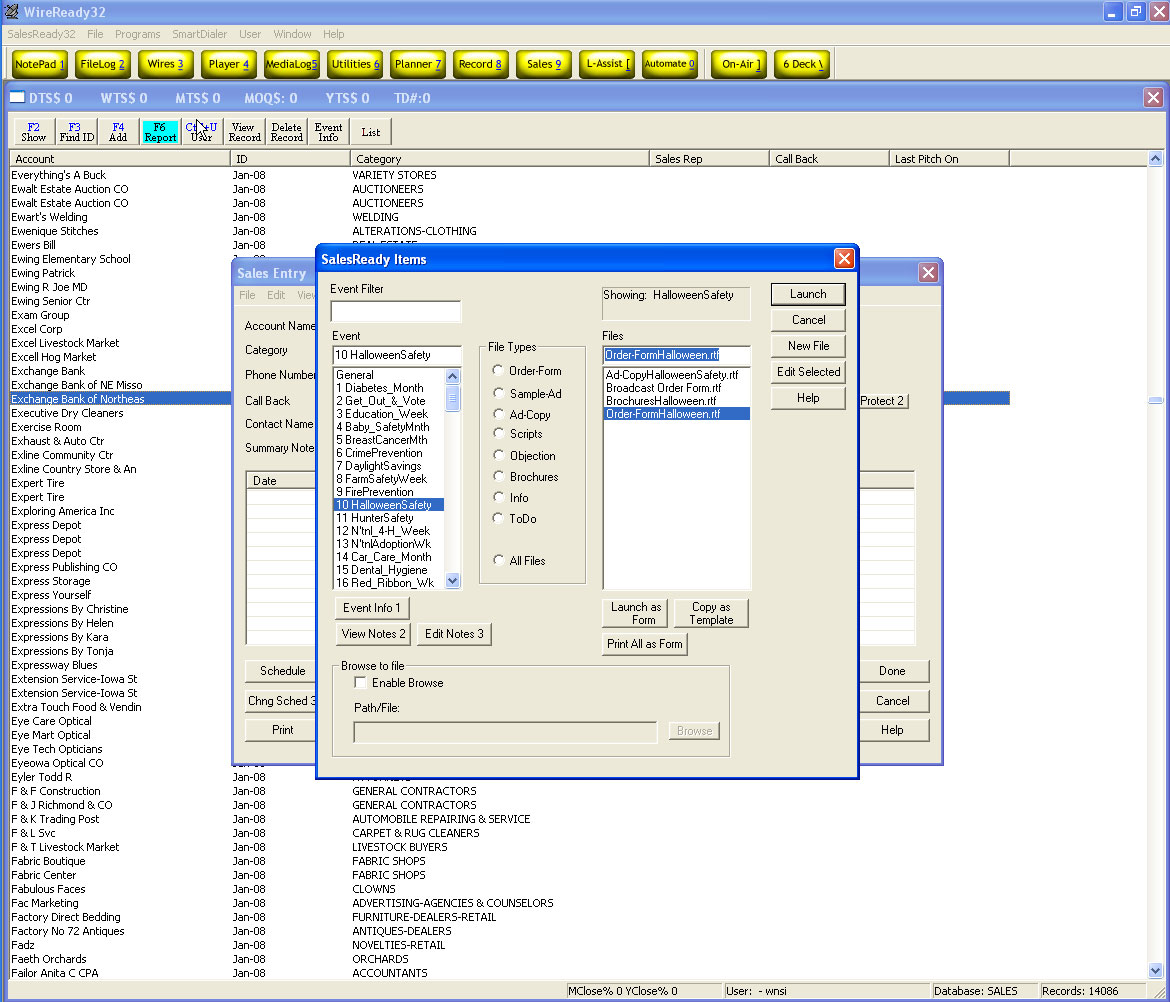The height and width of the screenshot is (1002, 1170).
Task: Click into the Event Filter text field
Action: click(395, 310)
